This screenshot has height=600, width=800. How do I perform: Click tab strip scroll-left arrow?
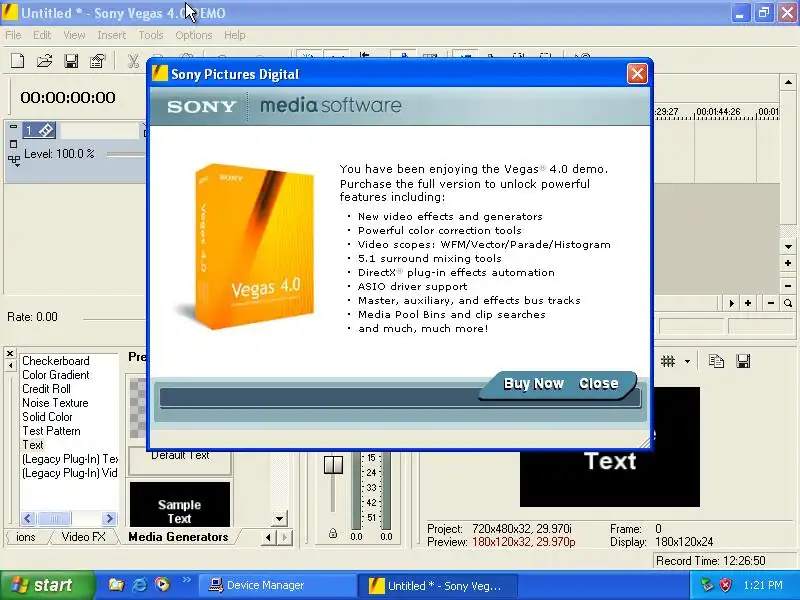pos(269,537)
